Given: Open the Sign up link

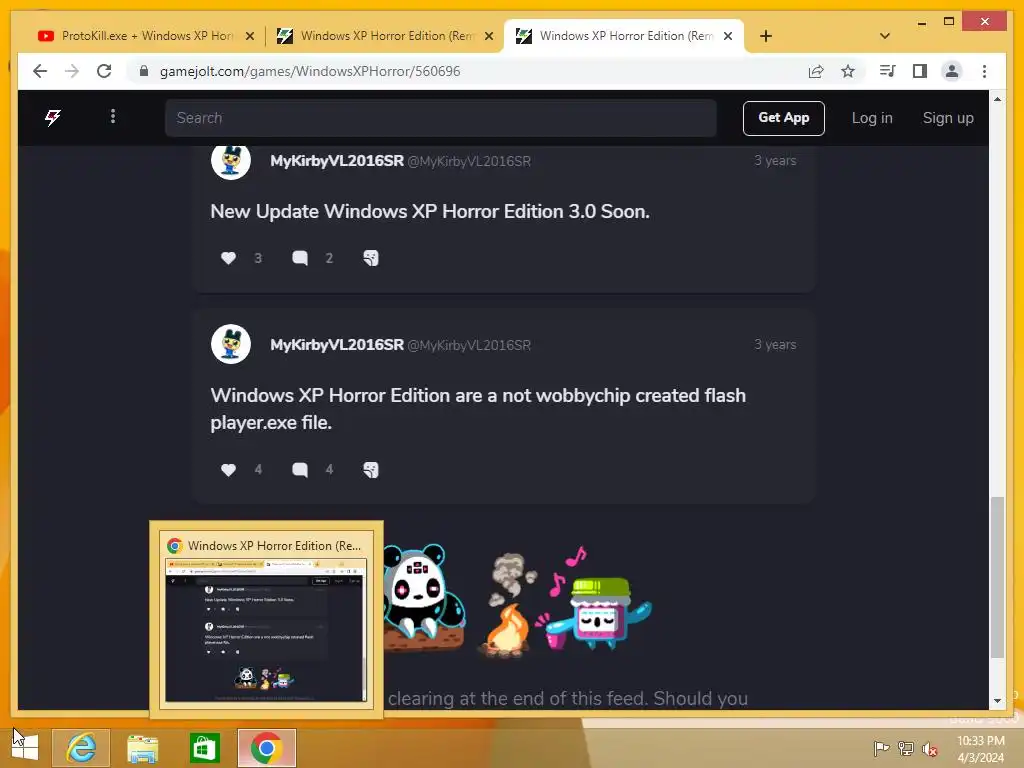Looking at the screenshot, I should point(948,118).
